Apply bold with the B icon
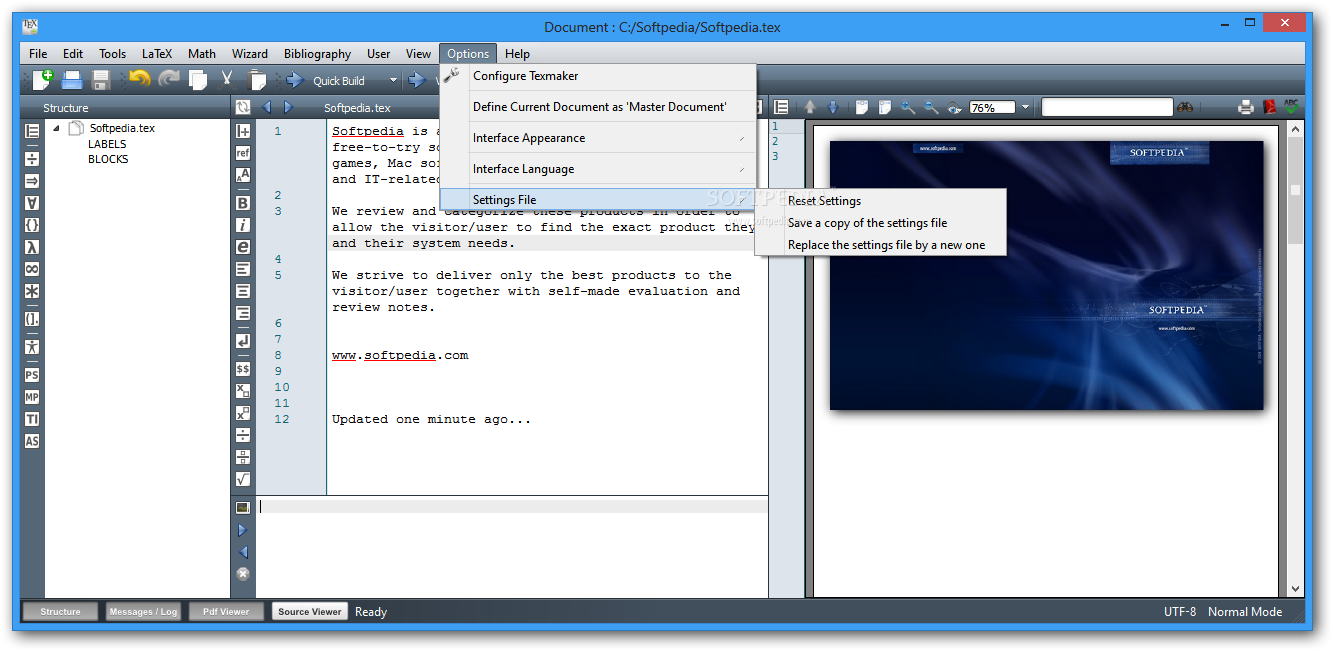1333x651 pixels. [243, 203]
